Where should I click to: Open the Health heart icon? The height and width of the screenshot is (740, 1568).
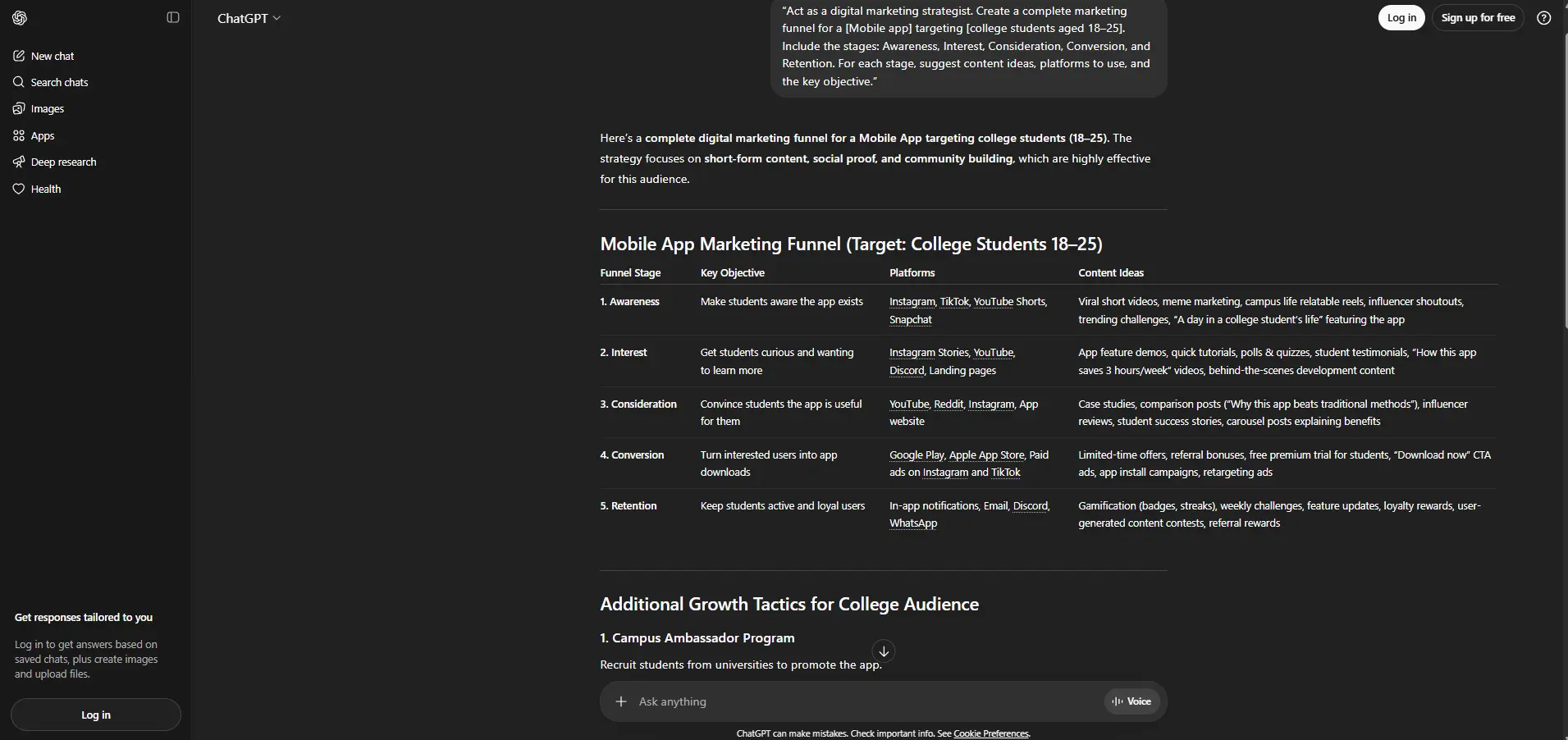click(19, 190)
